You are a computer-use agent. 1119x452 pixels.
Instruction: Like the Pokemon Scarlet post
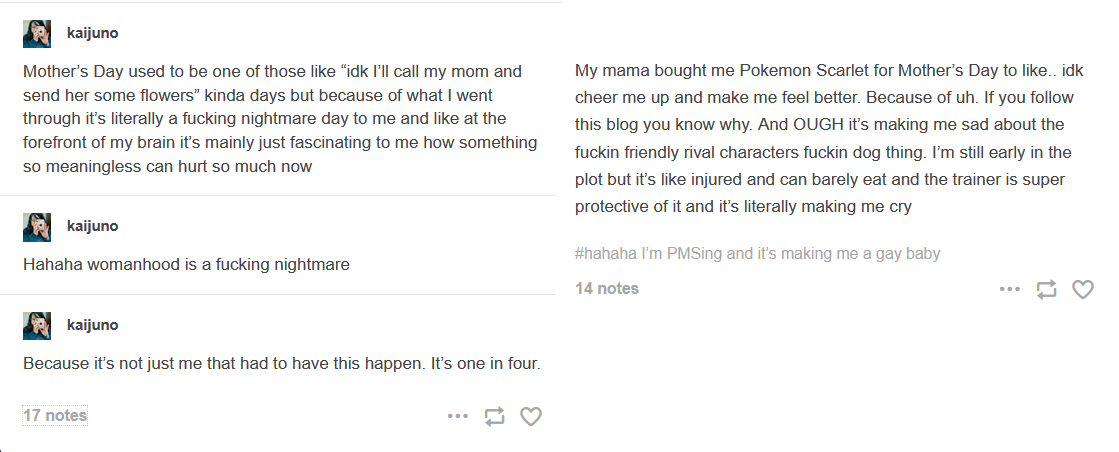click(1083, 289)
